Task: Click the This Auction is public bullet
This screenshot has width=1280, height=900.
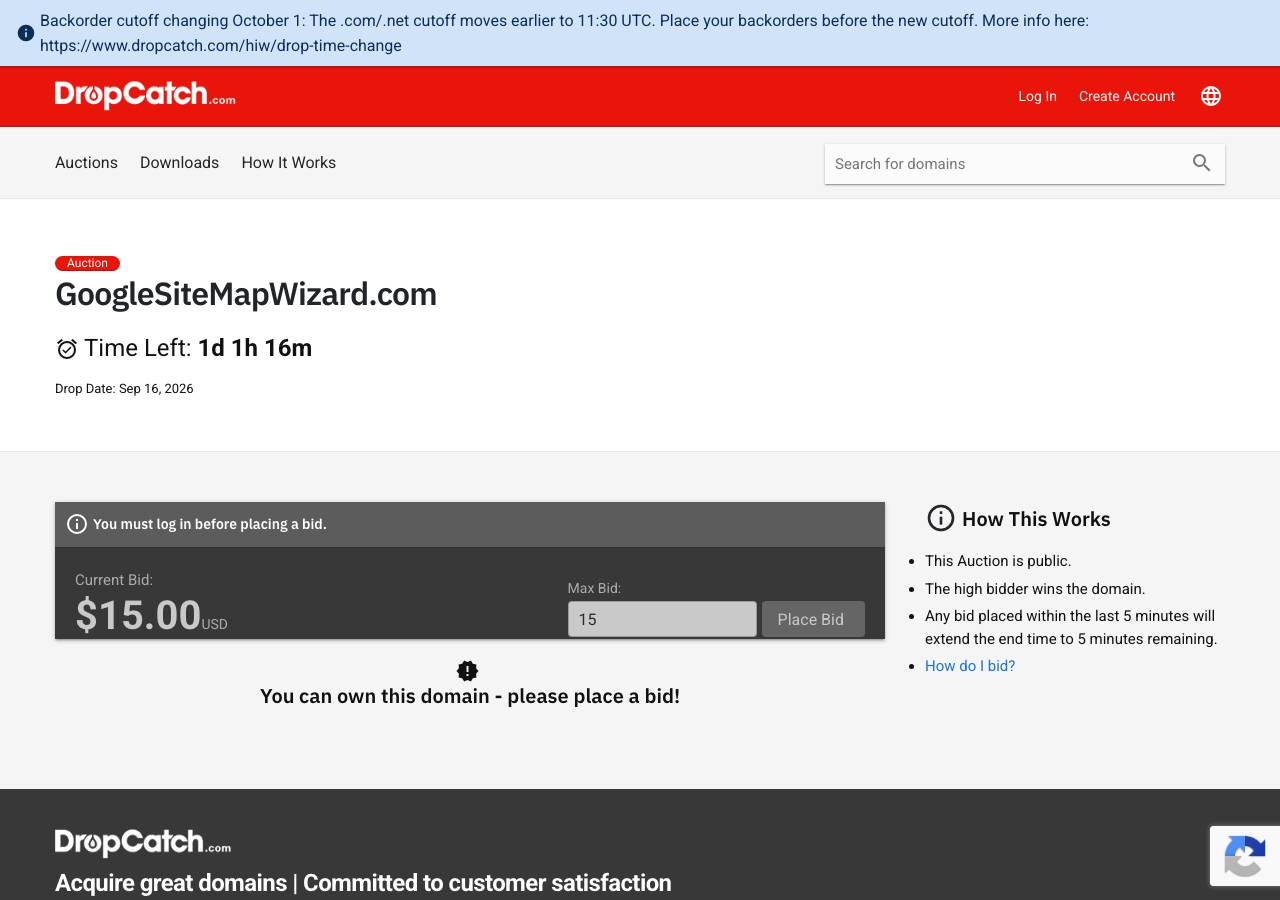Action: pos(998,561)
